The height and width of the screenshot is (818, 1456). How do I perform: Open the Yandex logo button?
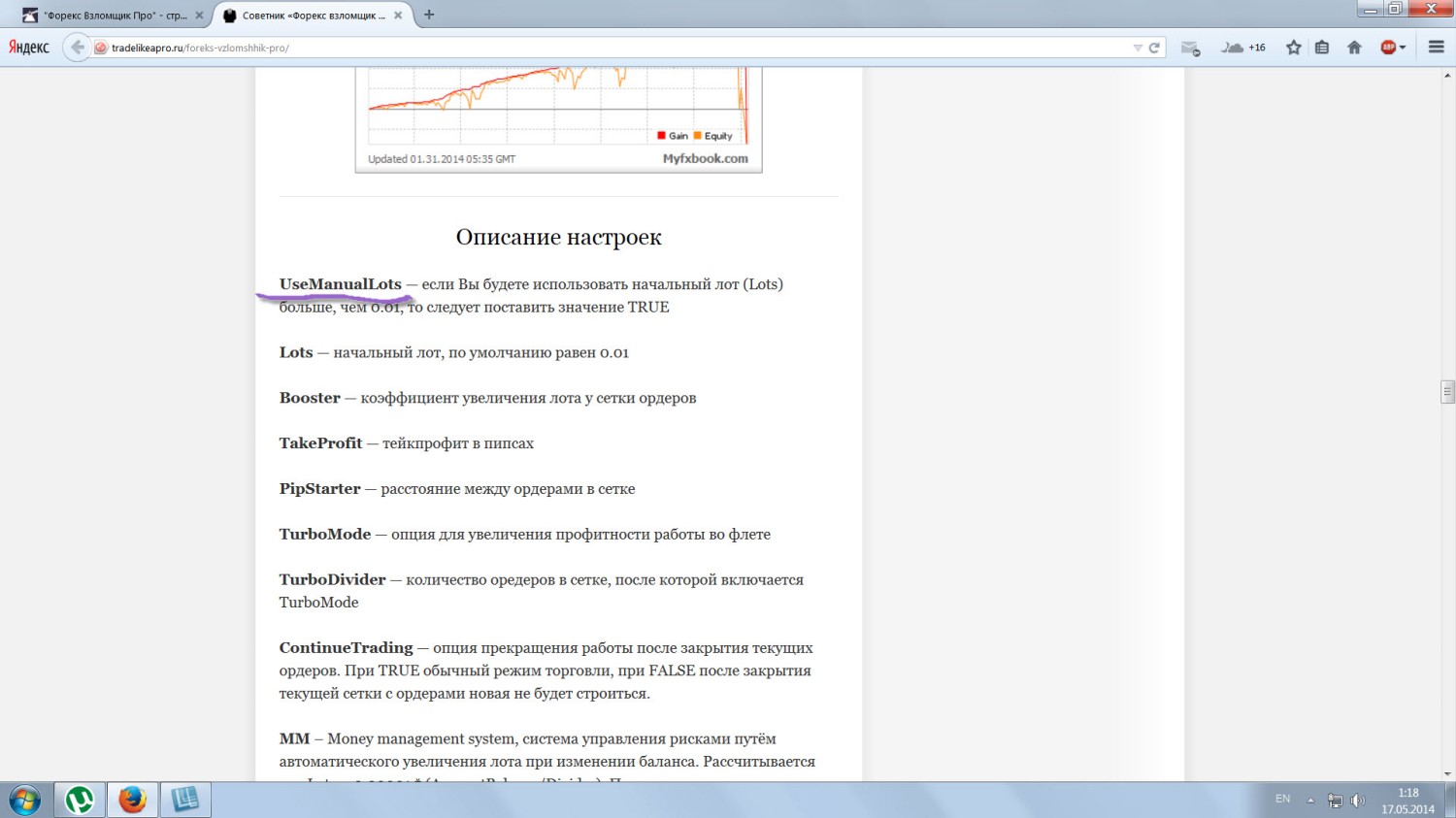pyautogui.click(x=29, y=47)
